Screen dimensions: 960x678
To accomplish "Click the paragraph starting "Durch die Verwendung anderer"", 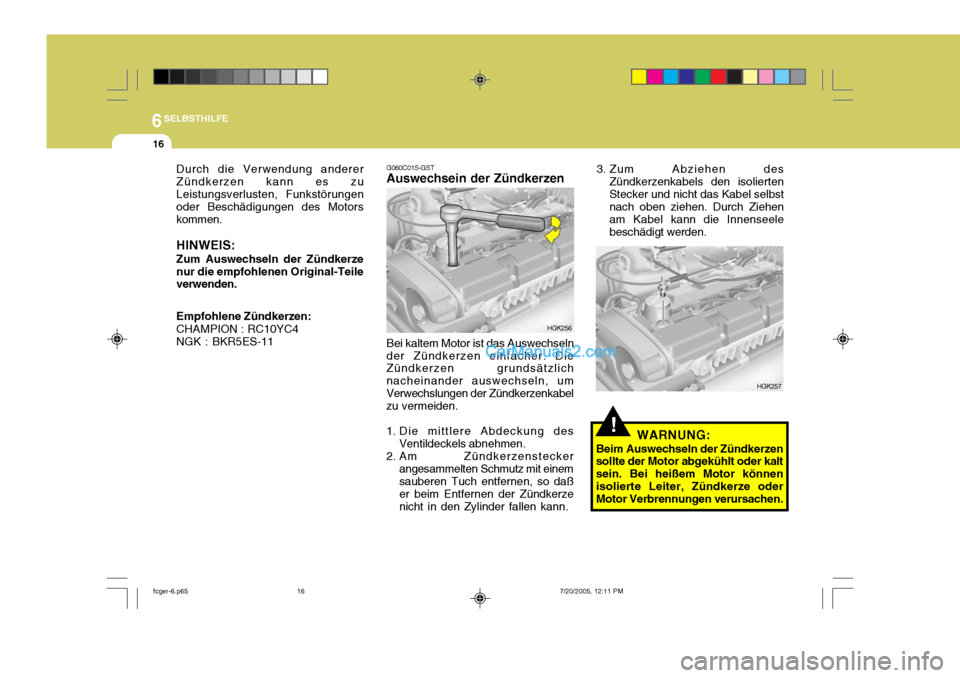I will click(270, 194).
